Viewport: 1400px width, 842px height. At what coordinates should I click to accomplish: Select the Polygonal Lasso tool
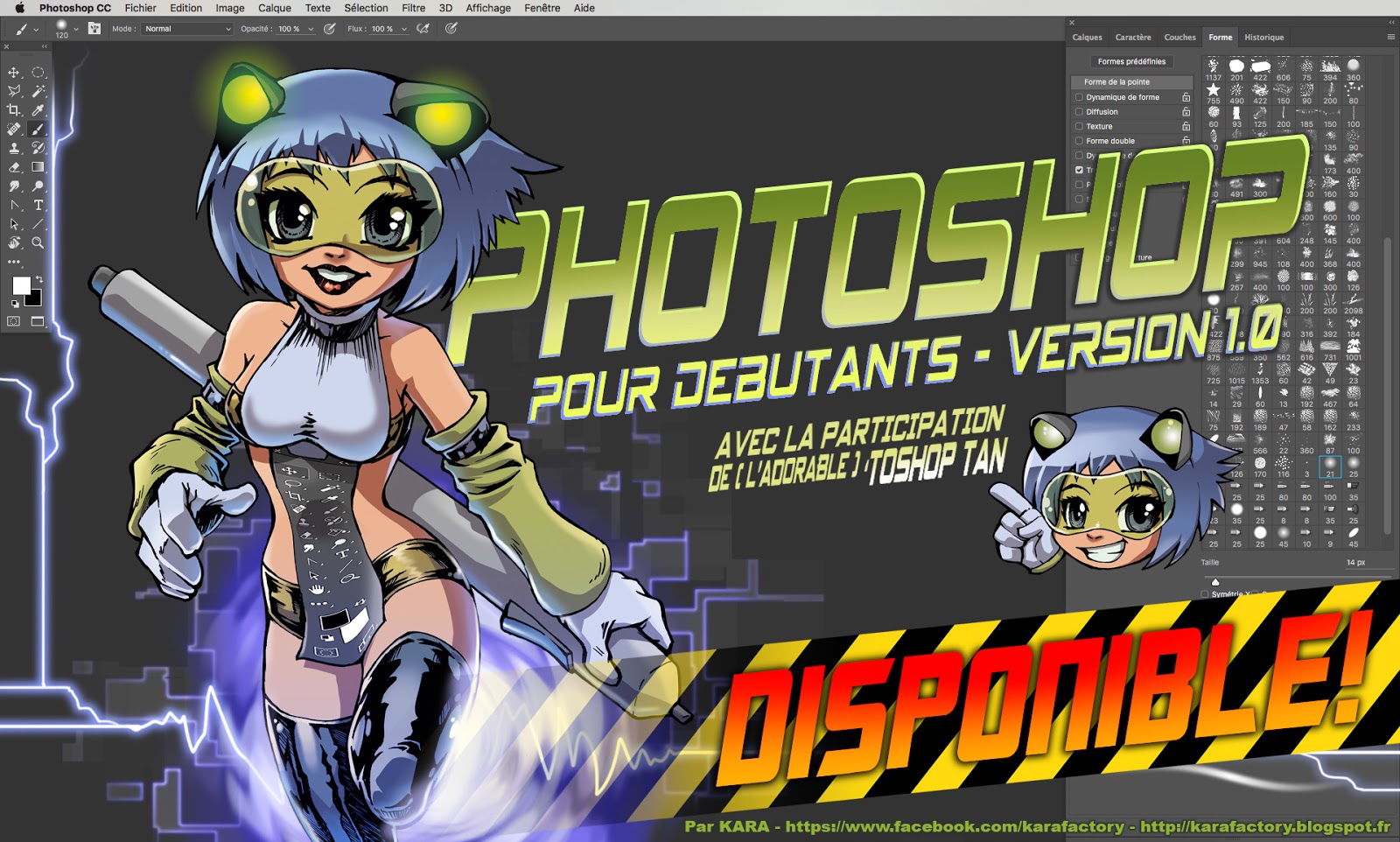click(x=14, y=91)
